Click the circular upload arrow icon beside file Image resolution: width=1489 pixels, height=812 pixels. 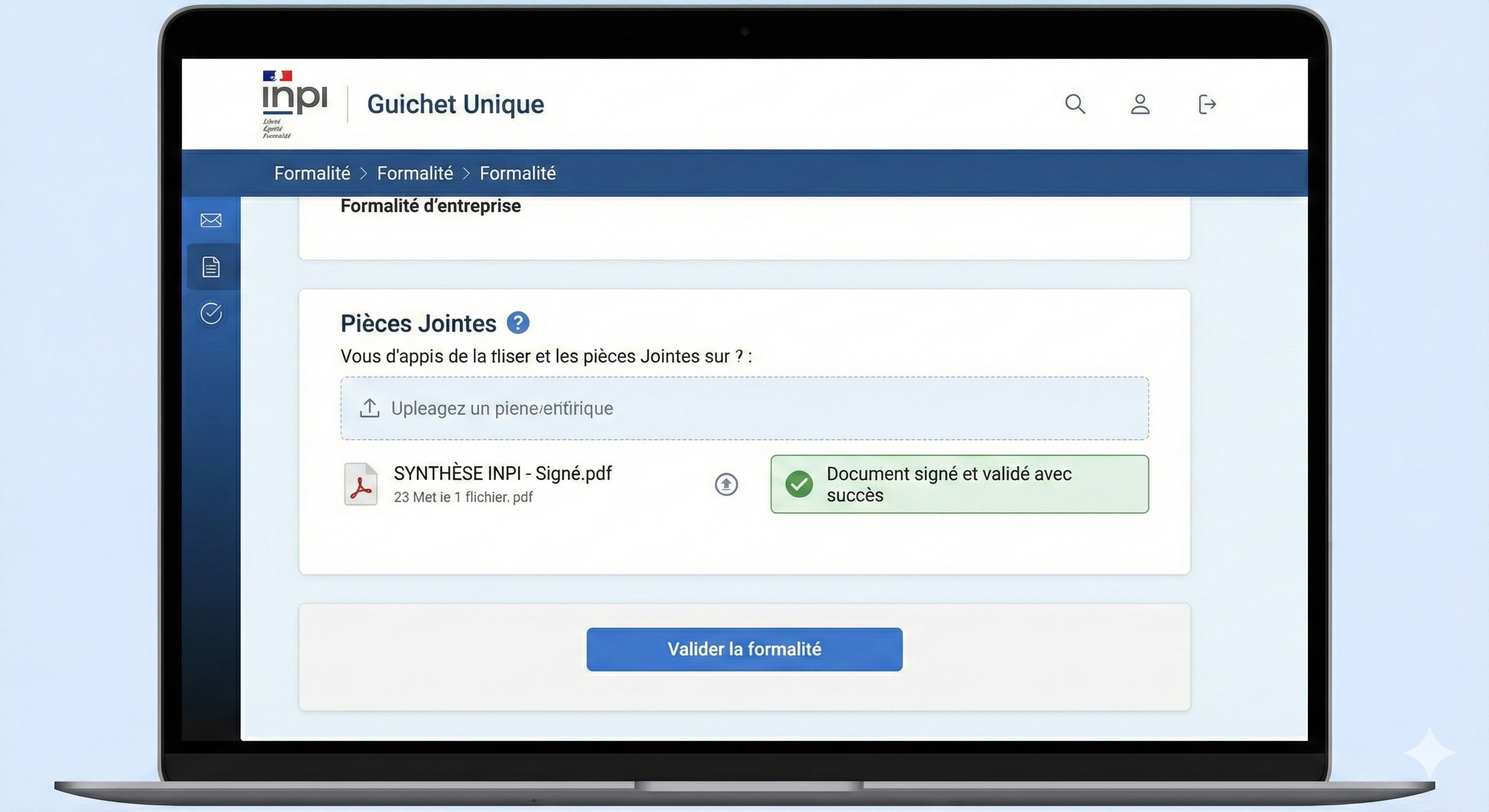pos(726,484)
